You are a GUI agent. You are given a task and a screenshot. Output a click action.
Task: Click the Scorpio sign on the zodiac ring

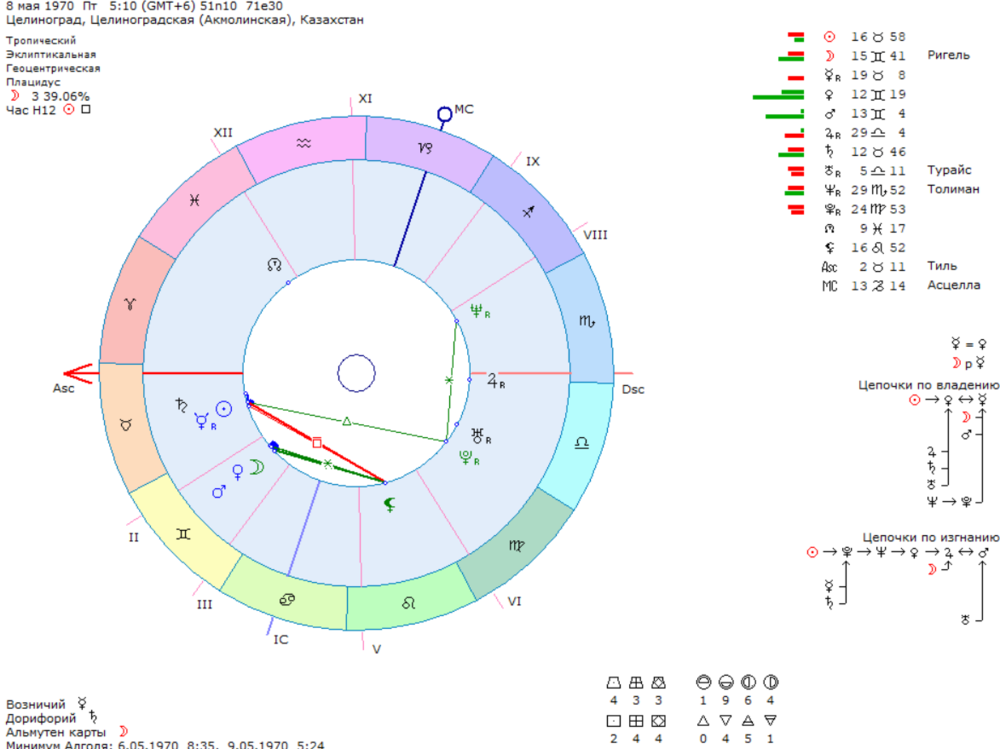click(587, 321)
